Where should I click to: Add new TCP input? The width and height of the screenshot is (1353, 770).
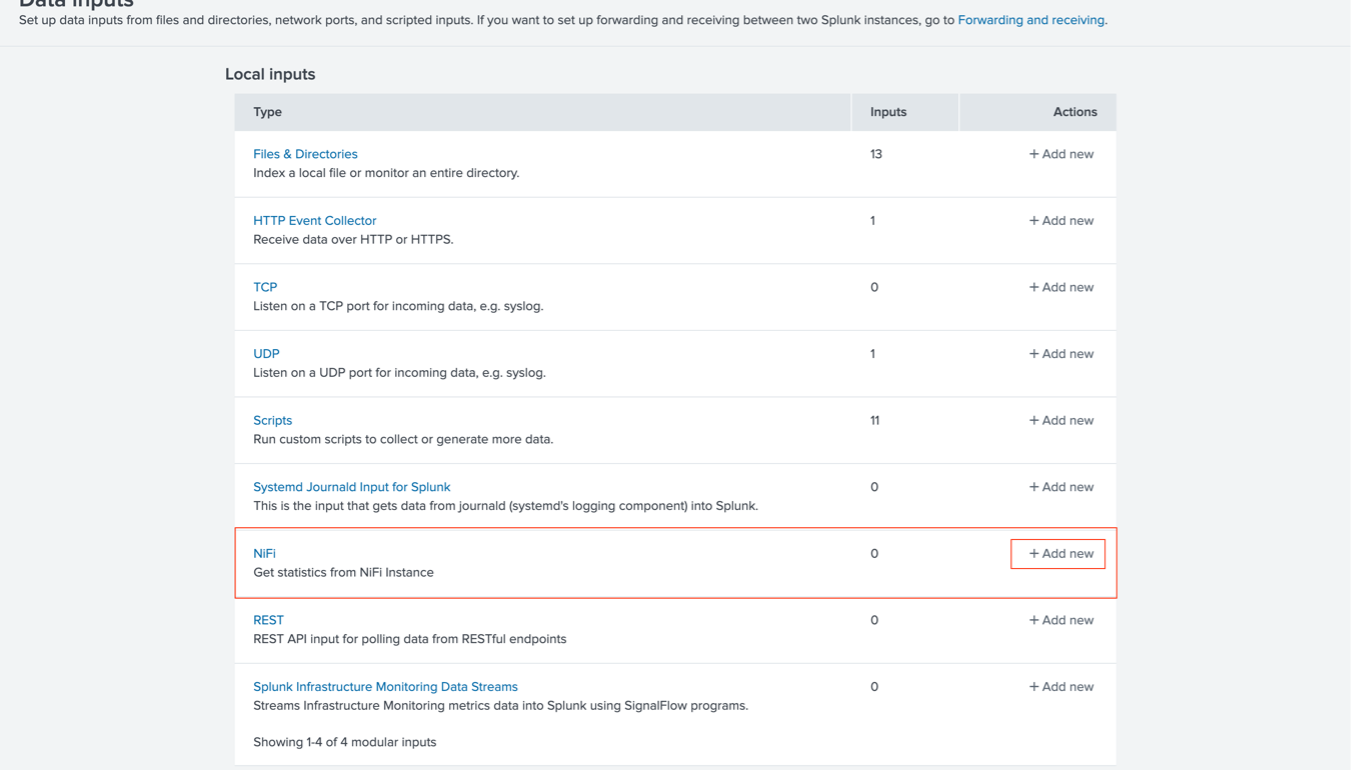pos(1061,287)
